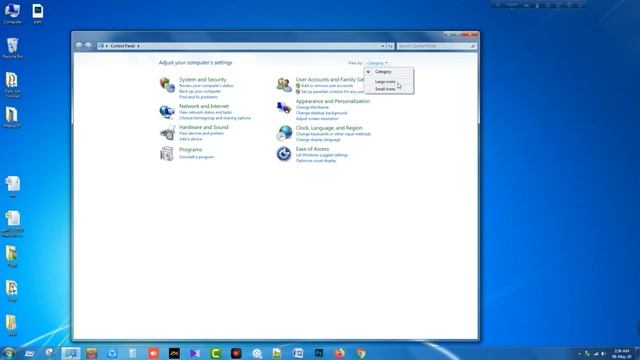Open the black chart app in taskbar
The image size is (640, 360).
174,353
